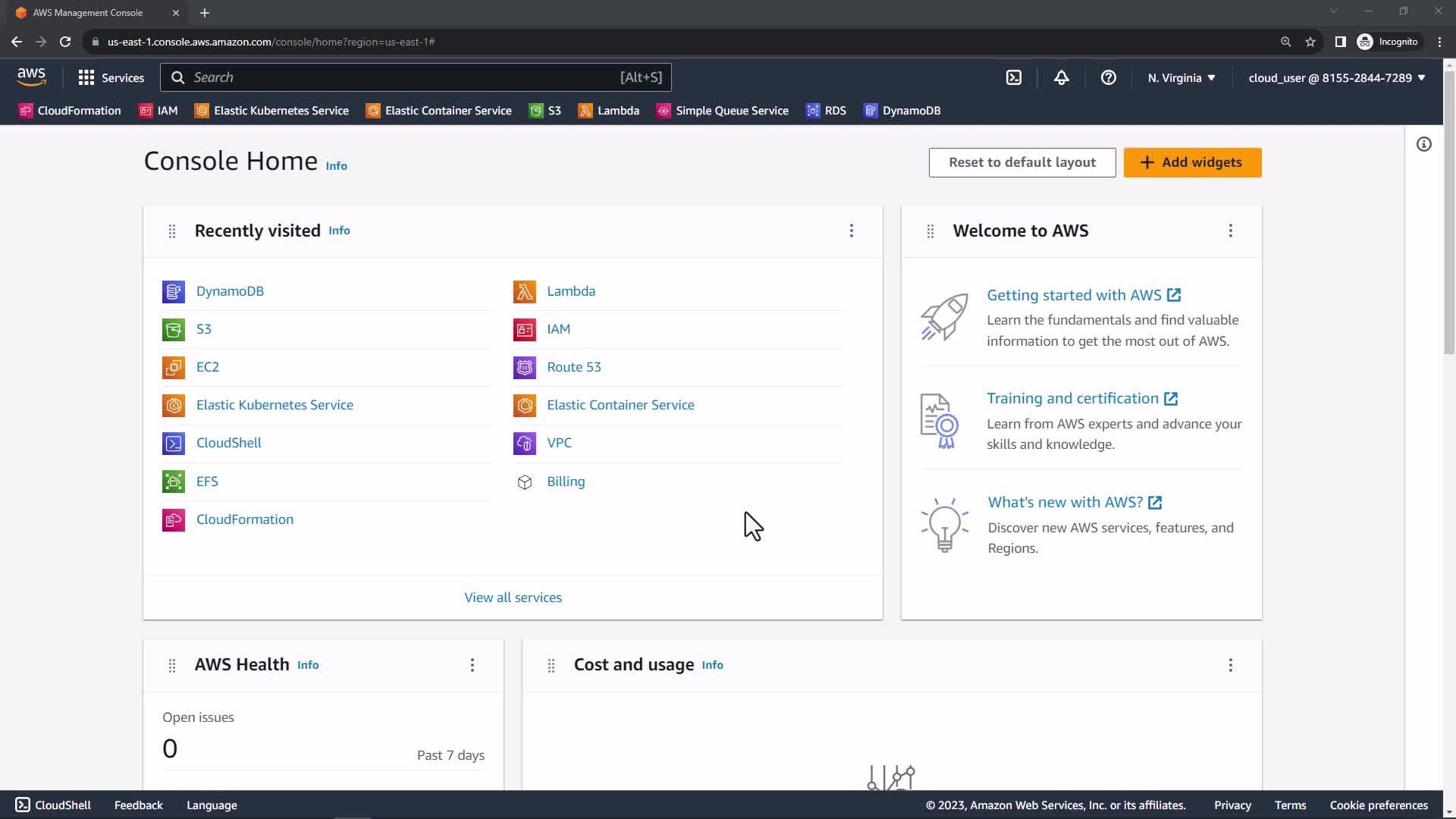Click the notifications bell icon

coord(1061,77)
